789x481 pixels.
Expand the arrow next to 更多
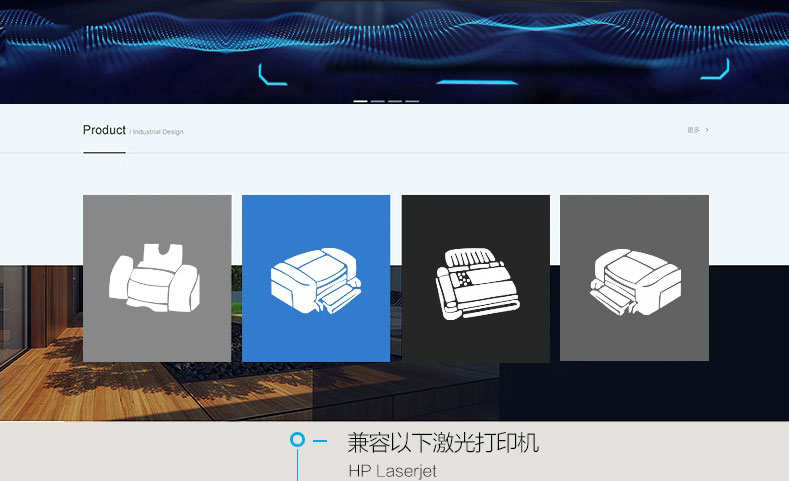point(707,130)
